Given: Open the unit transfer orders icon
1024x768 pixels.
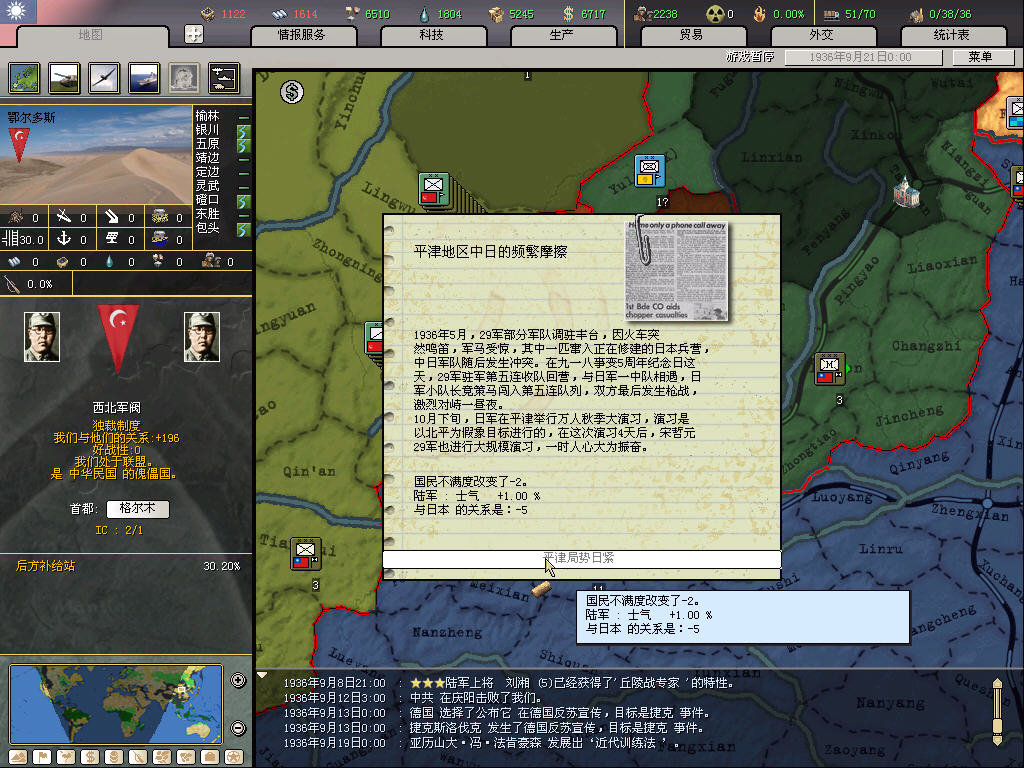Looking at the screenshot, I should (223, 77).
